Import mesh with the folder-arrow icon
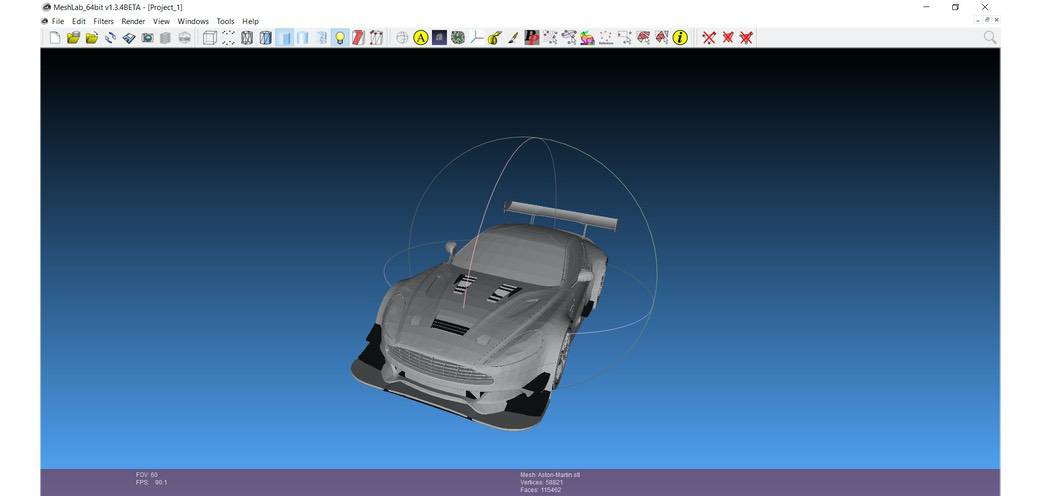Image resolution: width=1040 pixels, height=496 pixels. coord(92,38)
